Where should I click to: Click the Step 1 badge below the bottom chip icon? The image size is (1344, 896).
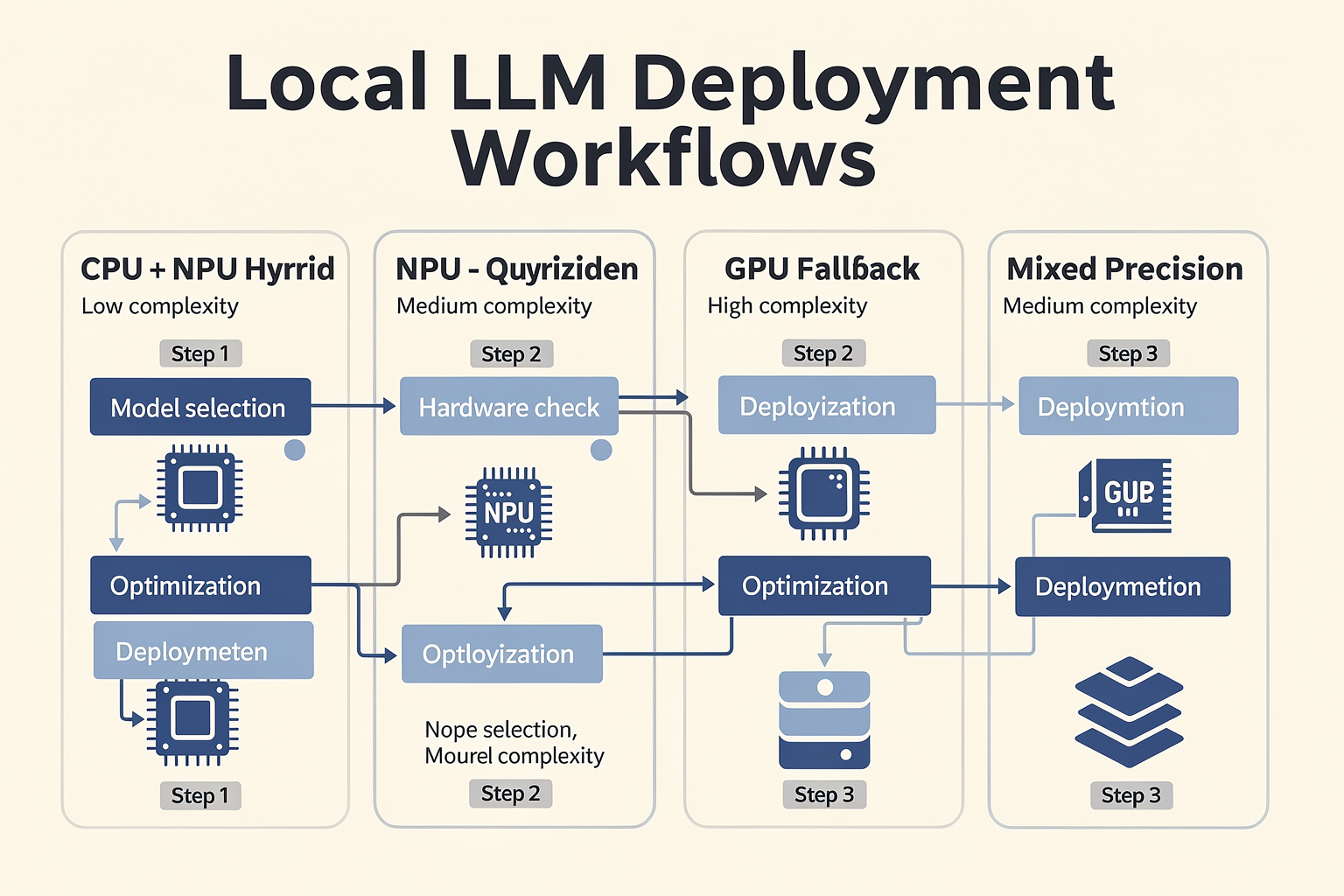(x=200, y=795)
